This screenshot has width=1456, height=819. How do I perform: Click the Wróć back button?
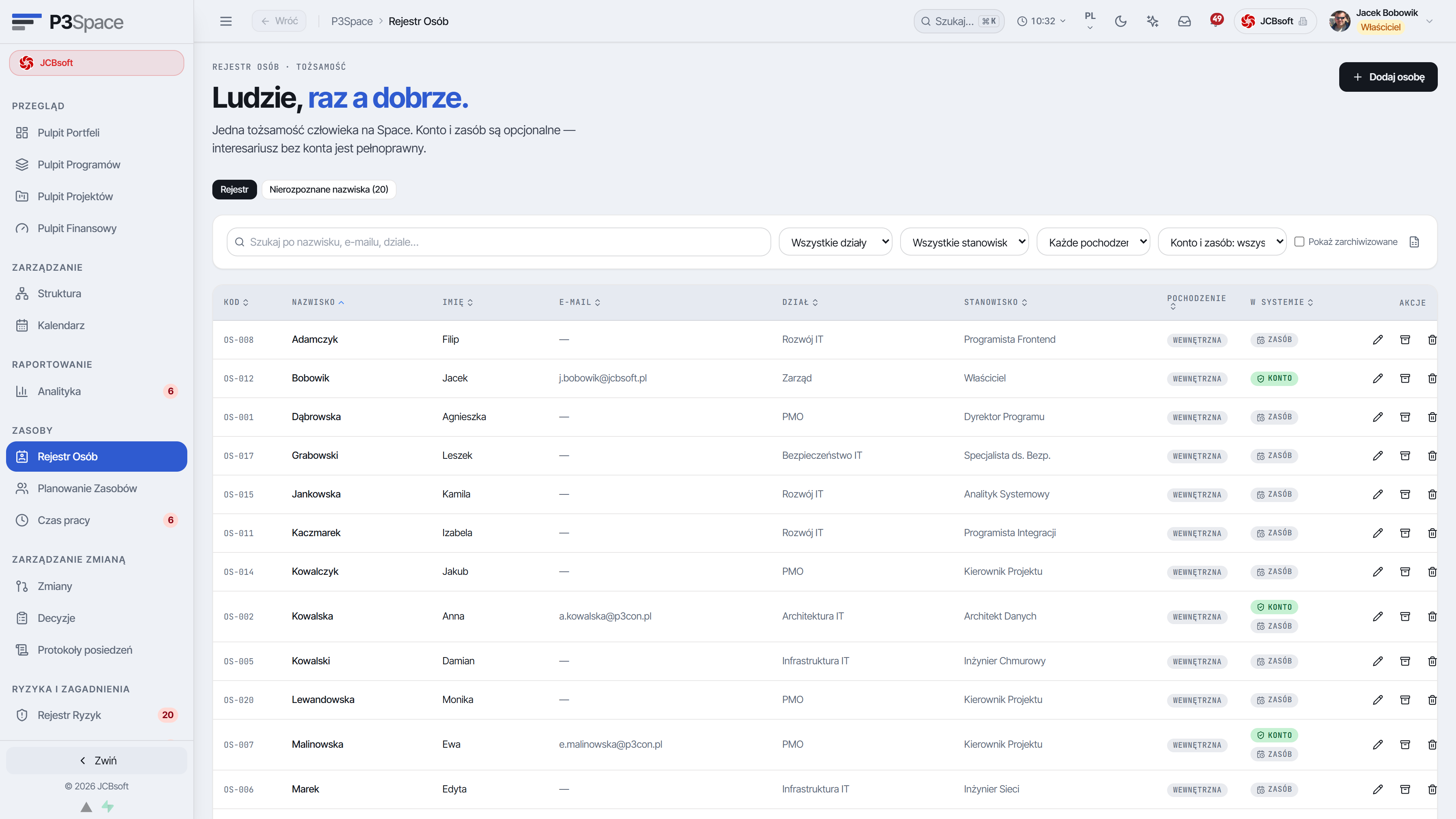(x=279, y=21)
